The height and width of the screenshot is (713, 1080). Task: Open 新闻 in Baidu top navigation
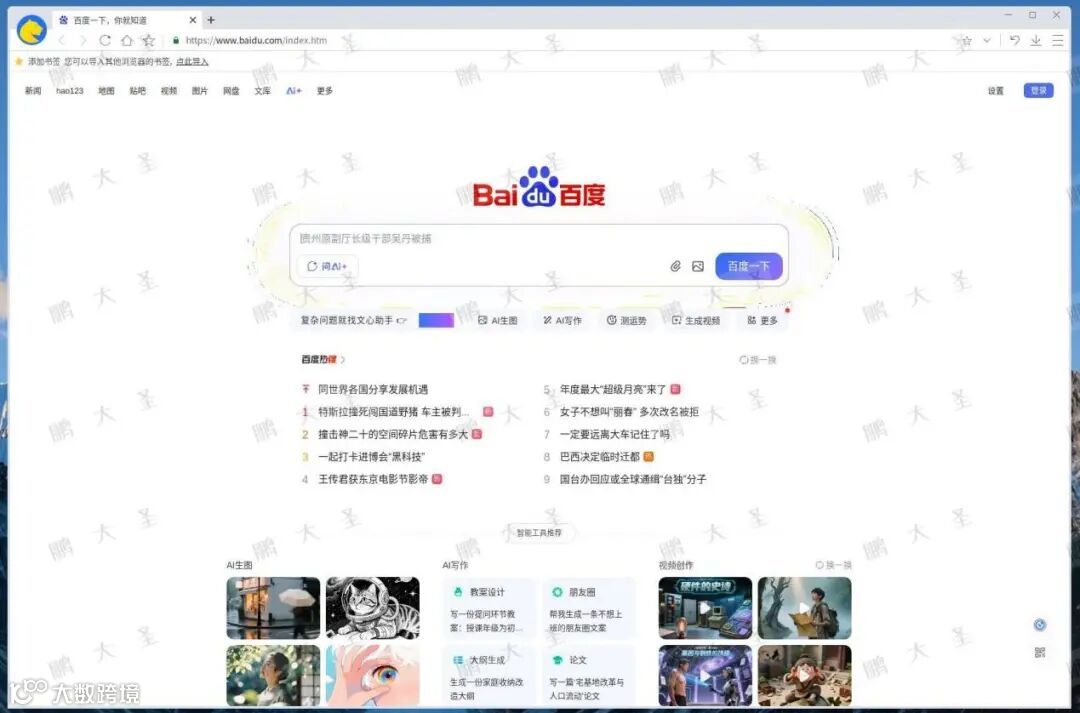tap(33, 91)
